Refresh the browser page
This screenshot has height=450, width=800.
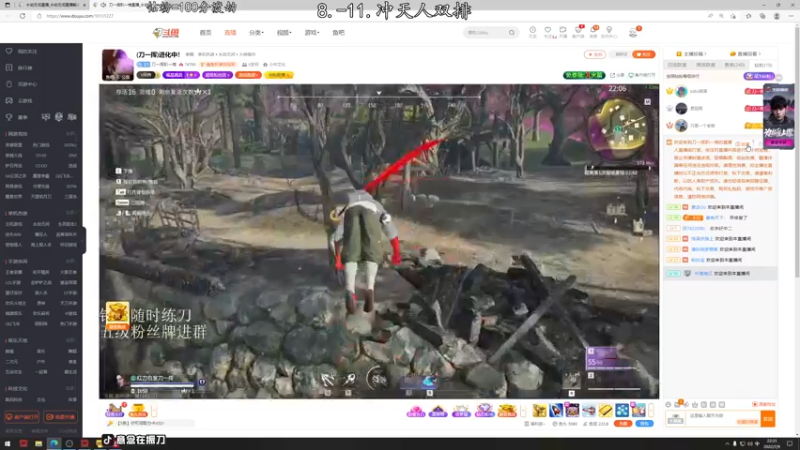point(22,16)
